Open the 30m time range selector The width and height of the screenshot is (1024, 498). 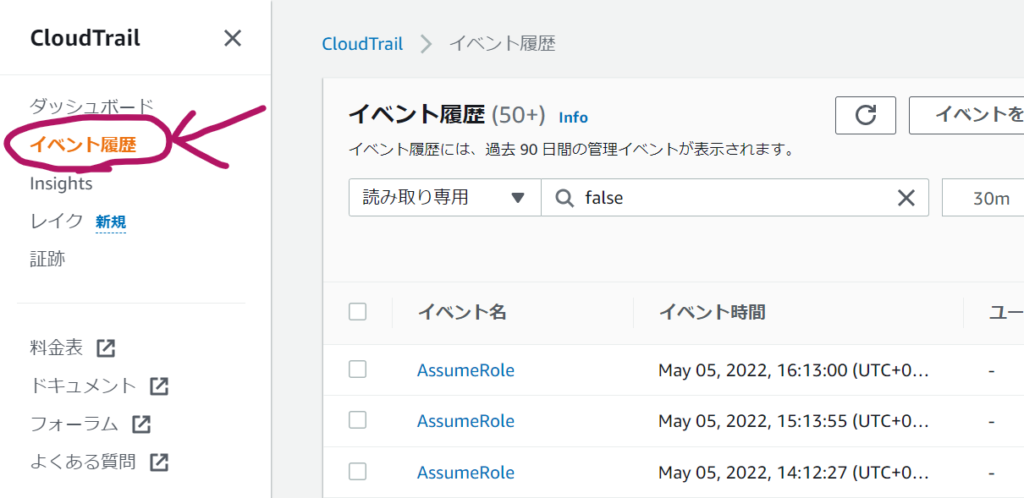(x=984, y=198)
